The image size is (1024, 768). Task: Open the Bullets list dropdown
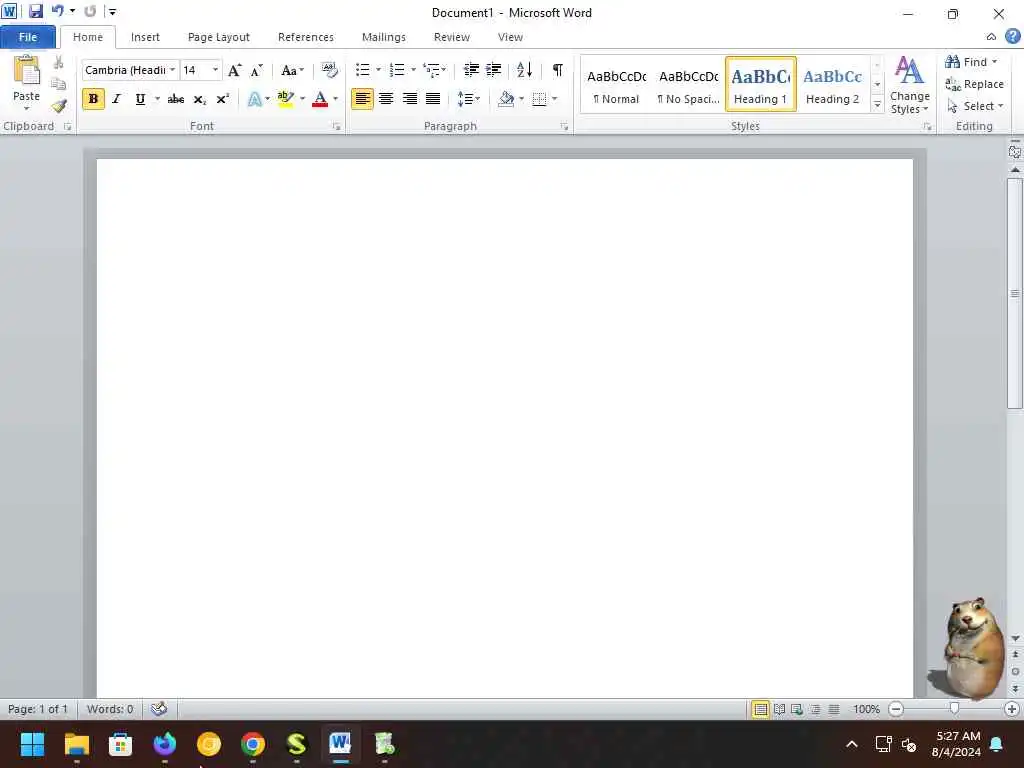378,70
